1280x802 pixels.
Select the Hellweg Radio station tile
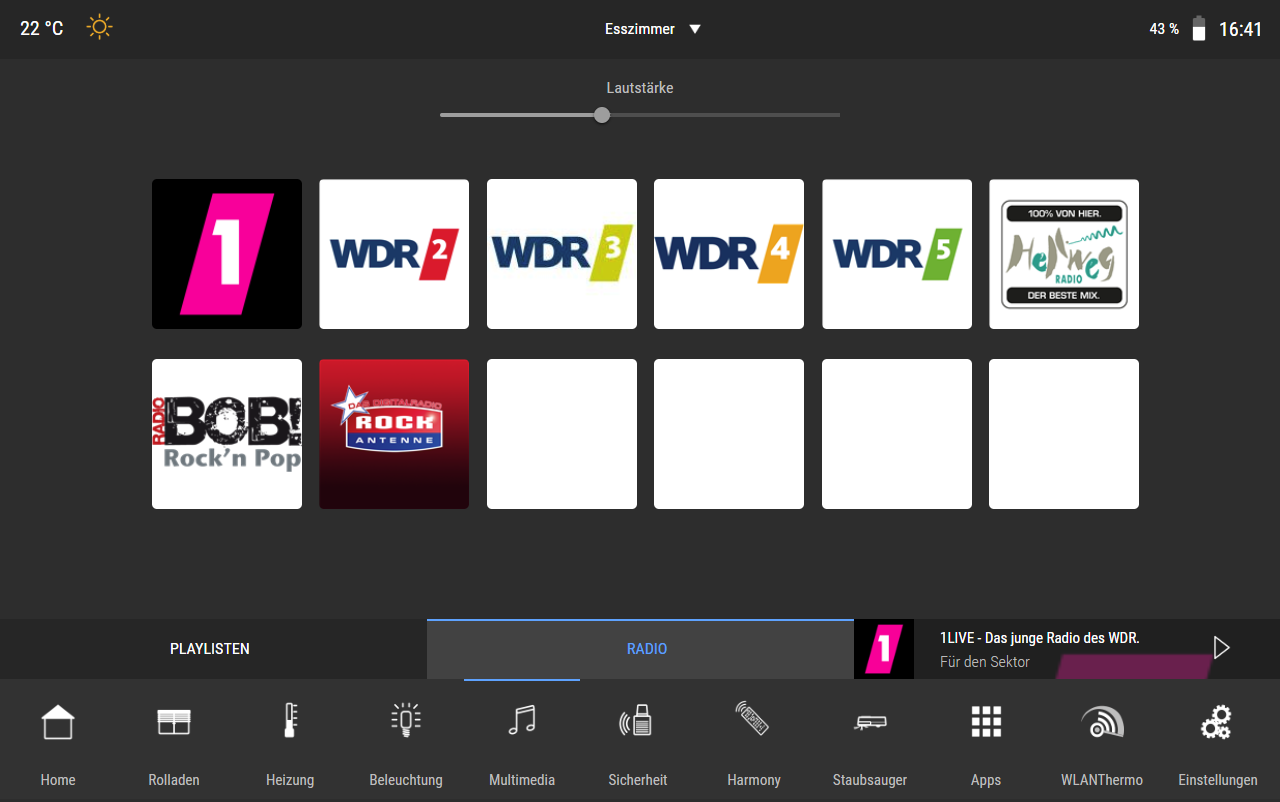point(1064,254)
